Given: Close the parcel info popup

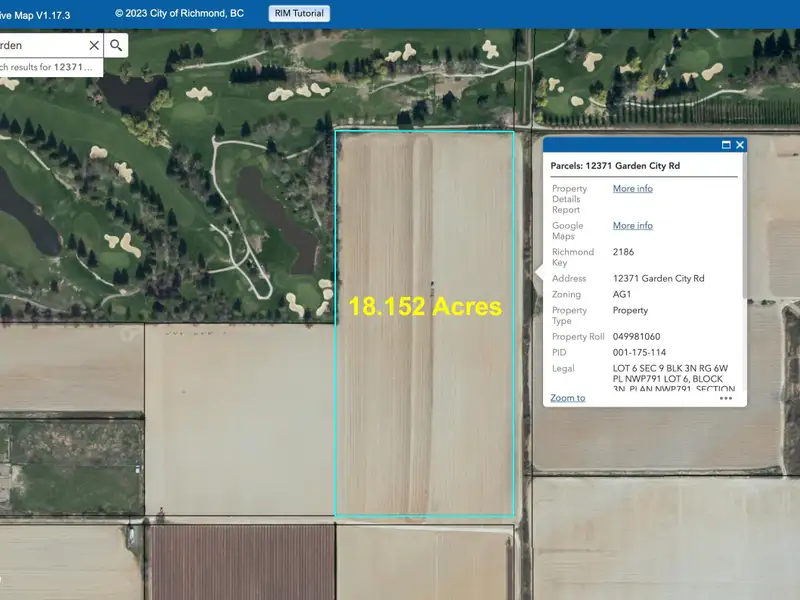Looking at the screenshot, I should click(740, 145).
